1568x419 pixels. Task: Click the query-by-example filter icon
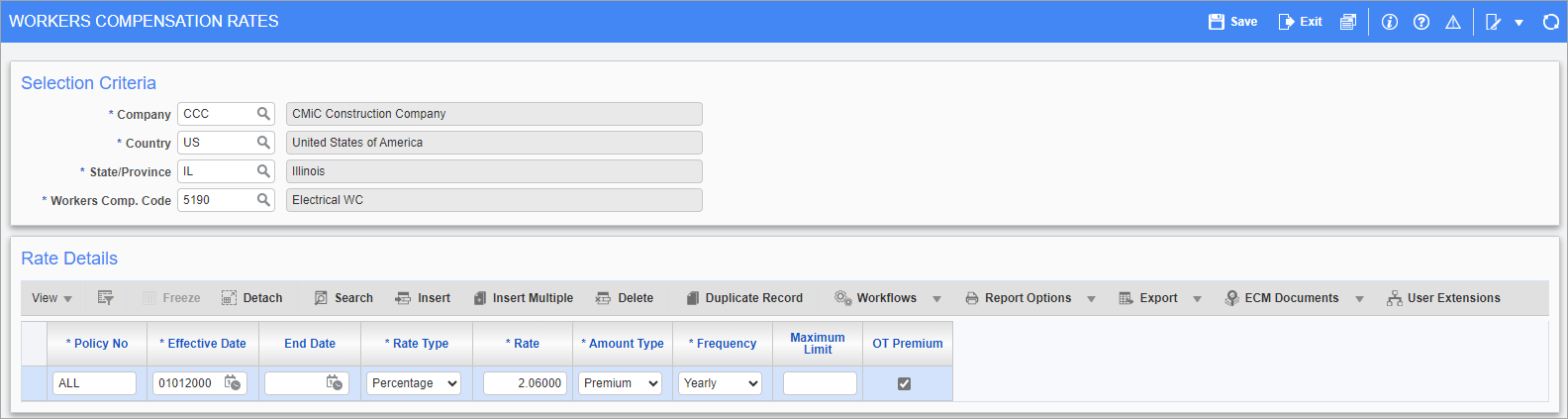(106, 298)
